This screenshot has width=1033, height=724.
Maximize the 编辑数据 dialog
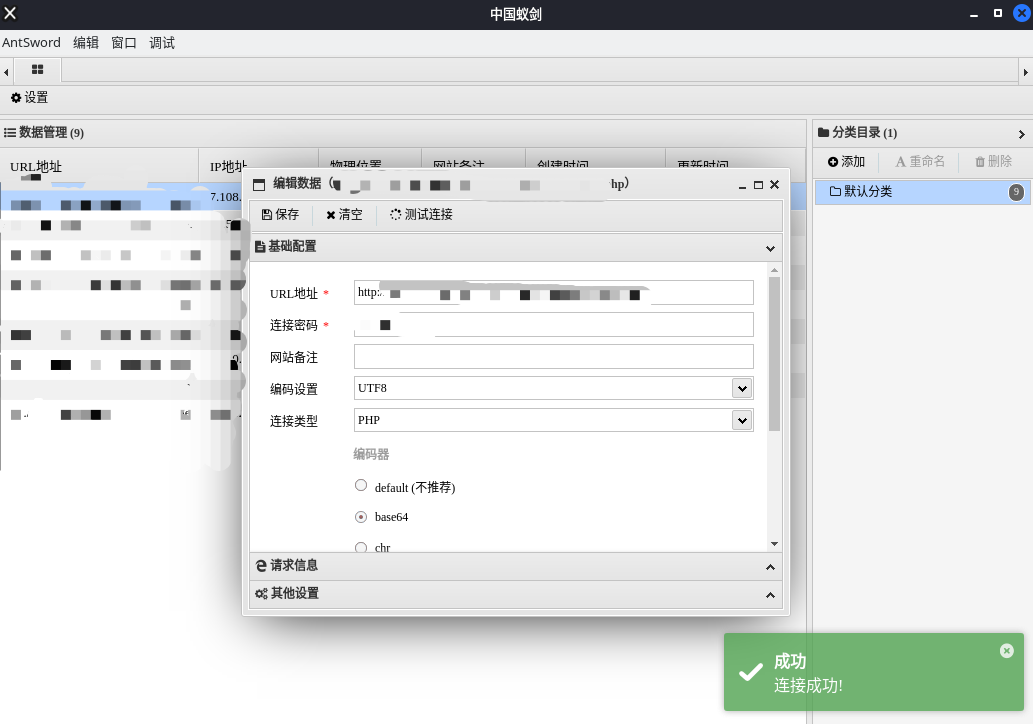coord(758,185)
